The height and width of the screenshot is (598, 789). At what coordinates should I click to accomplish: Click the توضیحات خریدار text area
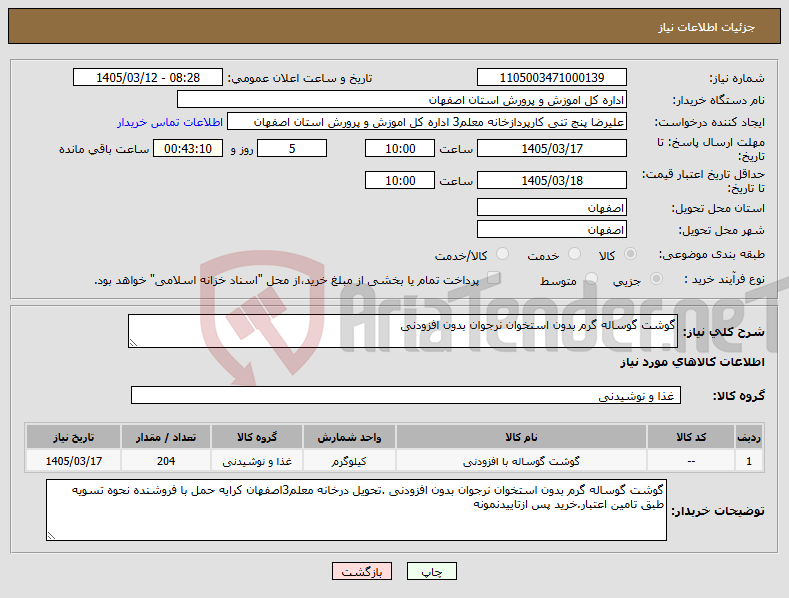click(356, 510)
